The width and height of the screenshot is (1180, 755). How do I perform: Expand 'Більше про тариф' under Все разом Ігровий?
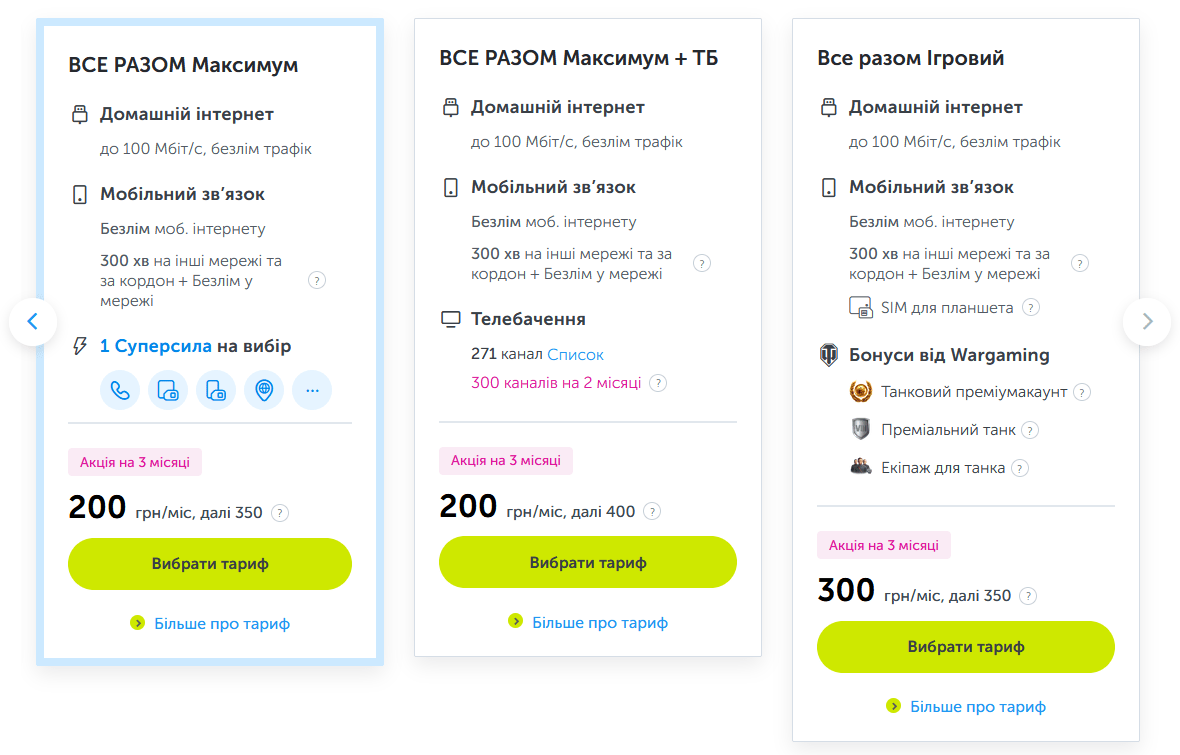click(977, 706)
